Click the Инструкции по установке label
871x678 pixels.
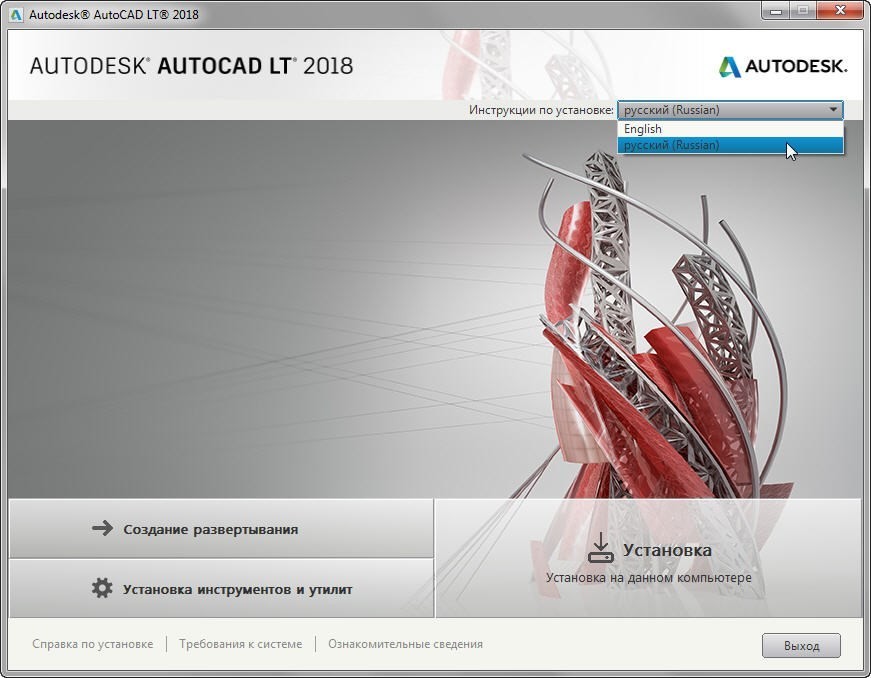click(541, 110)
